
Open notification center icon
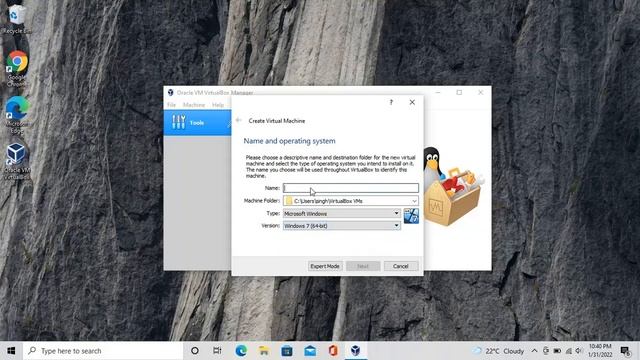coord(625,351)
